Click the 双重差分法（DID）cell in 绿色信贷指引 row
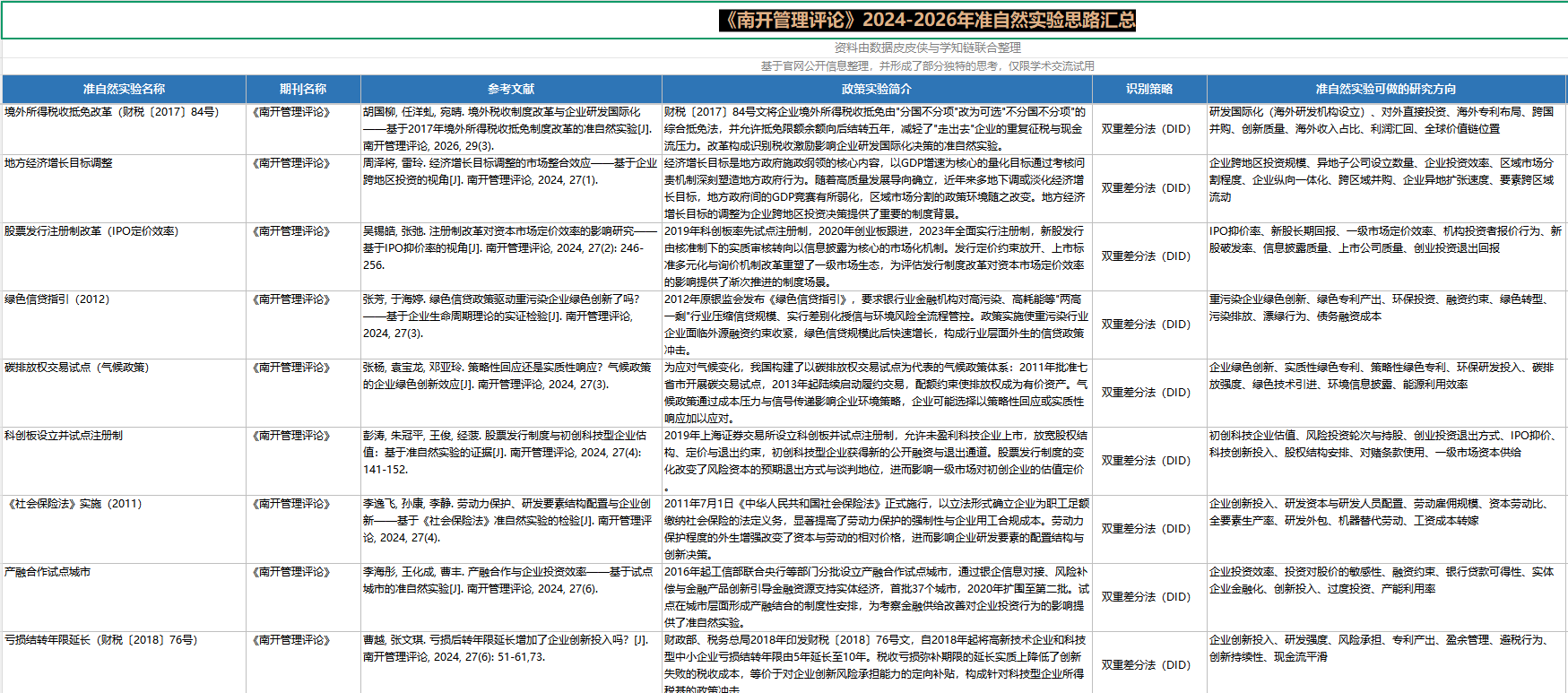1568x693 pixels. click(x=1149, y=325)
